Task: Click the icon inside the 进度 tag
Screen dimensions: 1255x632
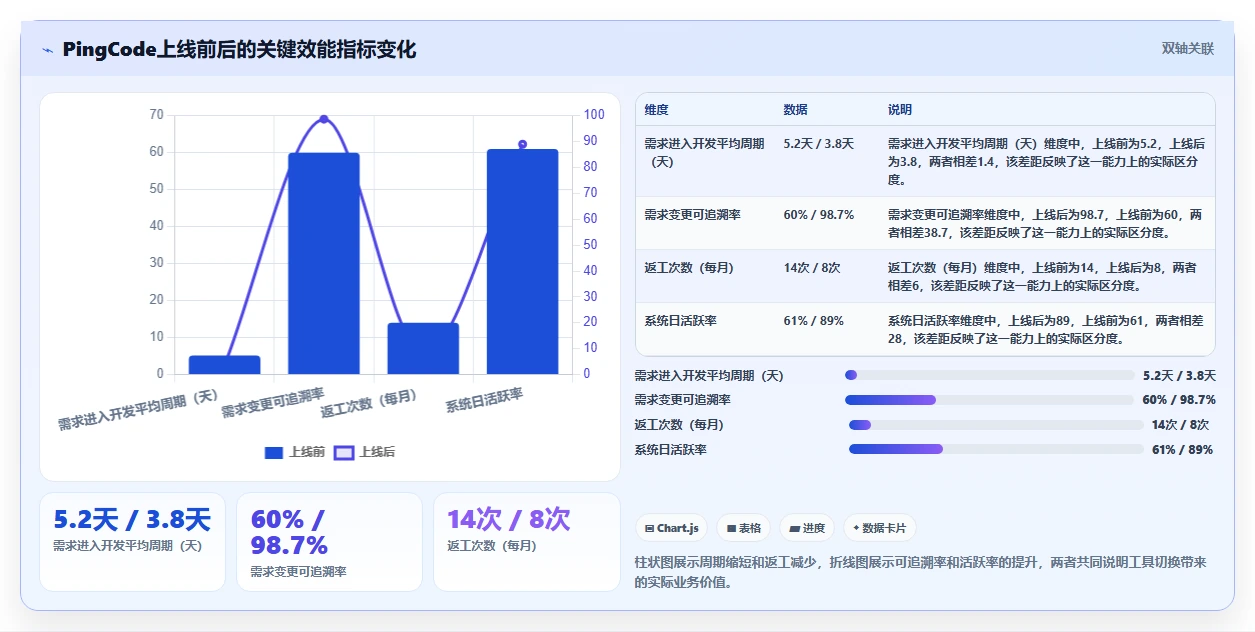Action: [795, 528]
